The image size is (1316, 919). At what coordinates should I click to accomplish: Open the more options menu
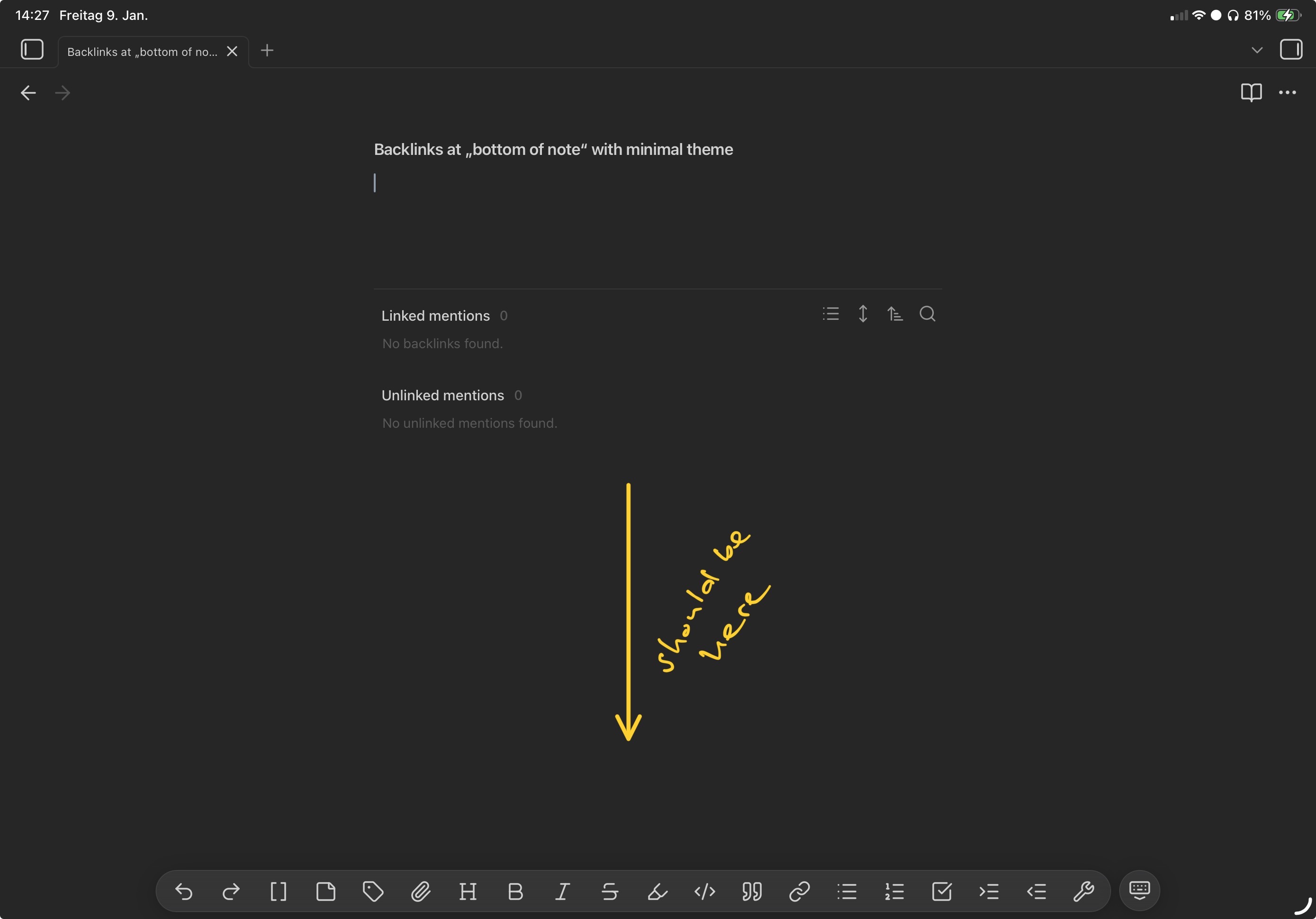tap(1288, 92)
